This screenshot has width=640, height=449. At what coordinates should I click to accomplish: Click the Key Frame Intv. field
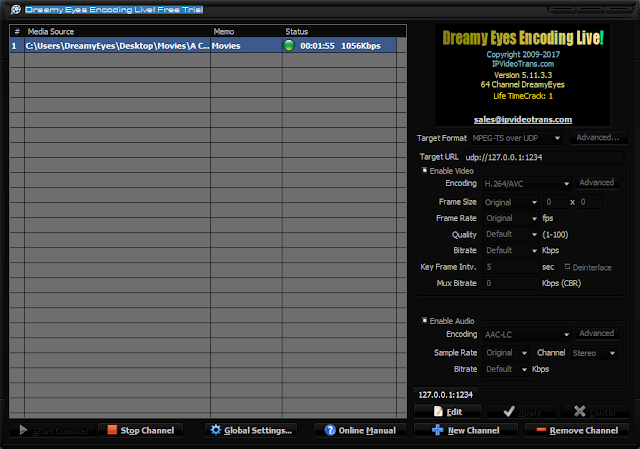point(511,267)
